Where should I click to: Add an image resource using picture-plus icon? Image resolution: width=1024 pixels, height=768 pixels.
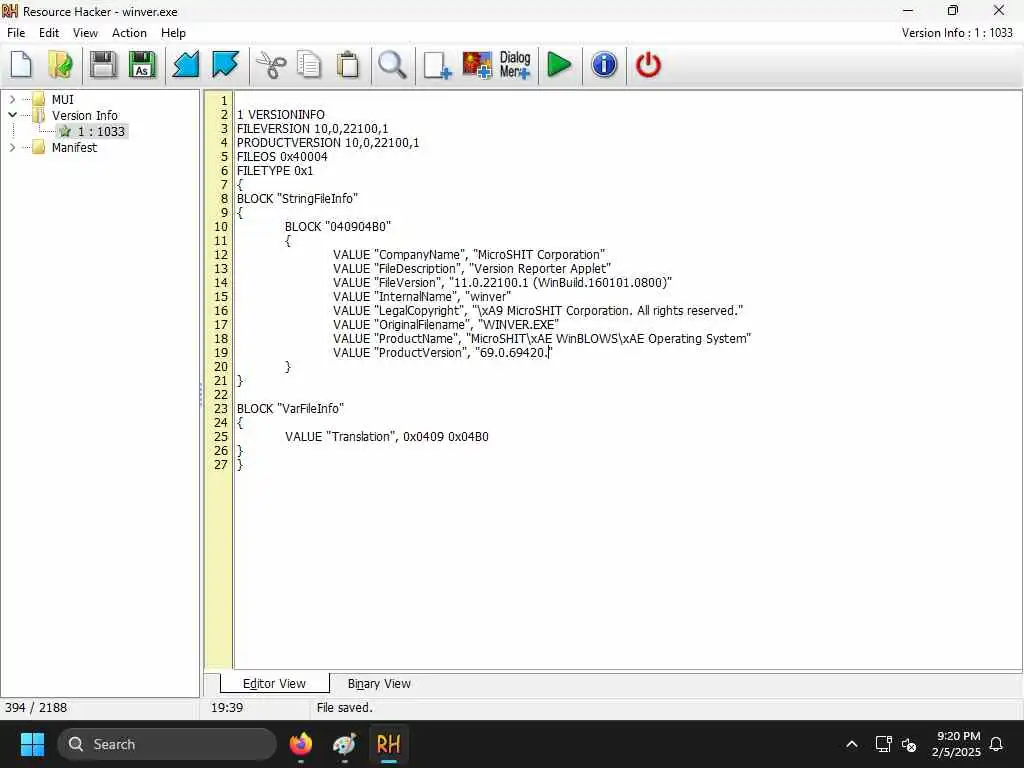(477, 65)
